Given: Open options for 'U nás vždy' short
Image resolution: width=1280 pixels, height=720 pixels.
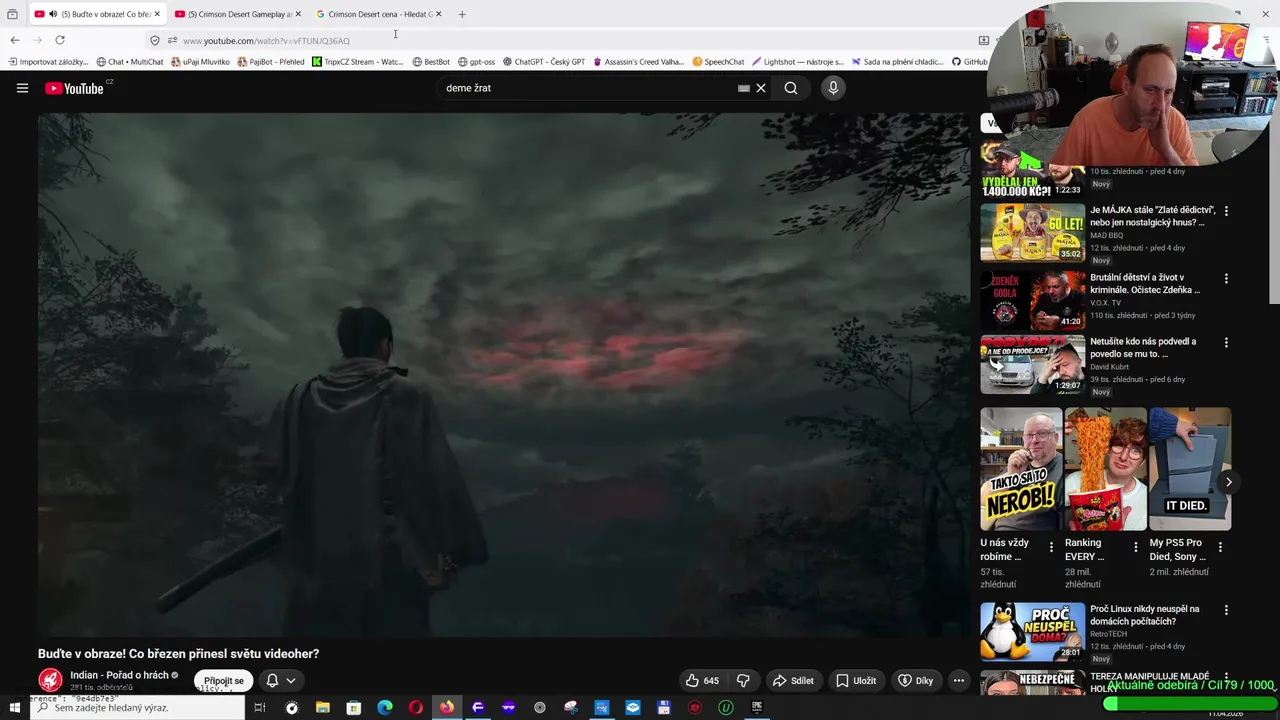Looking at the screenshot, I should click(x=1051, y=547).
